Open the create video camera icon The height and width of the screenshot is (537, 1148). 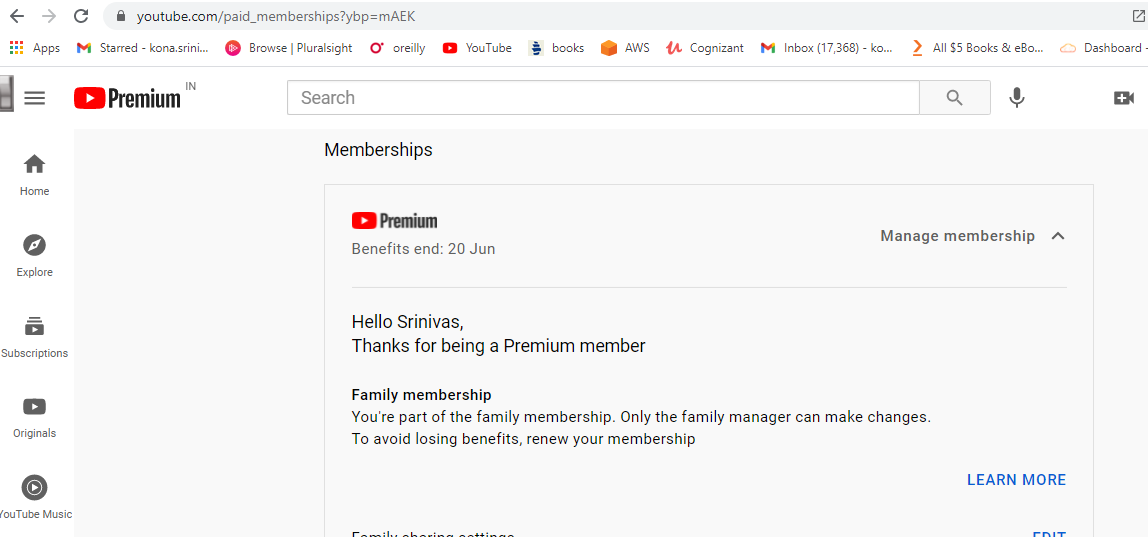(1123, 98)
